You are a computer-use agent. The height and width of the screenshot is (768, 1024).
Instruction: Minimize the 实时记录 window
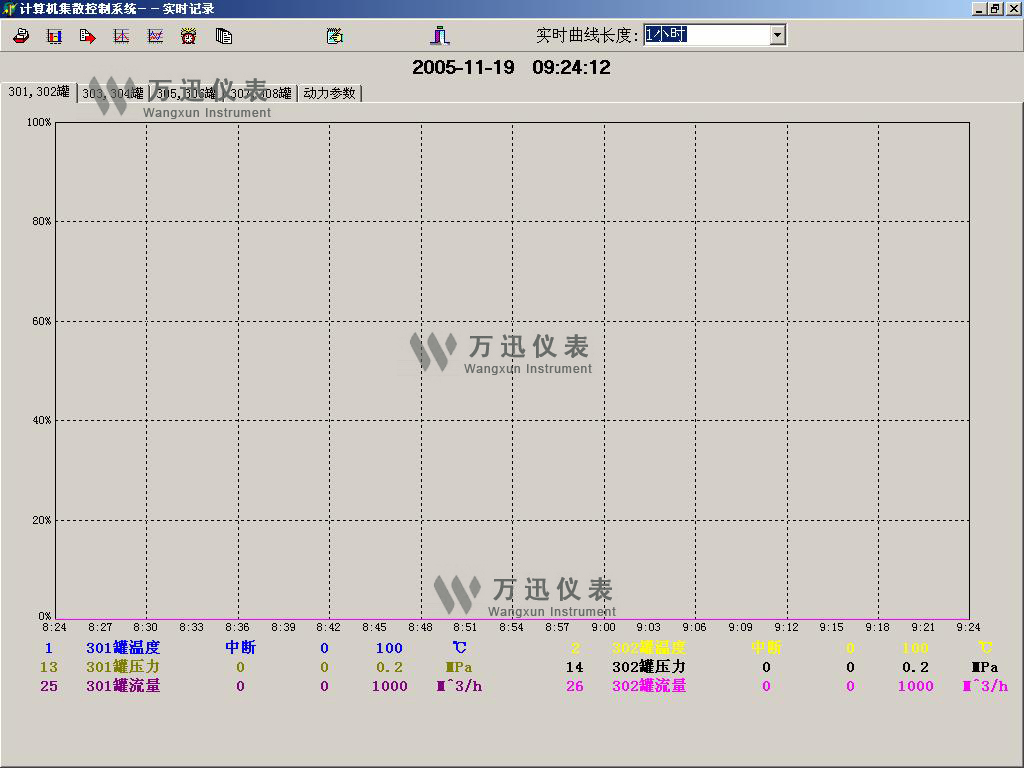coord(979,8)
